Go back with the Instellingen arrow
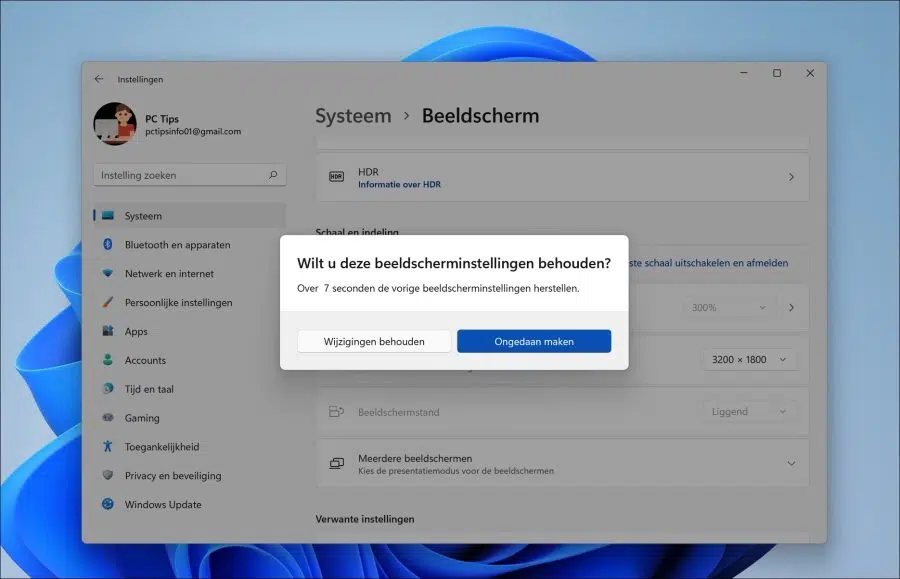Image resolution: width=900 pixels, height=579 pixels. click(x=99, y=79)
